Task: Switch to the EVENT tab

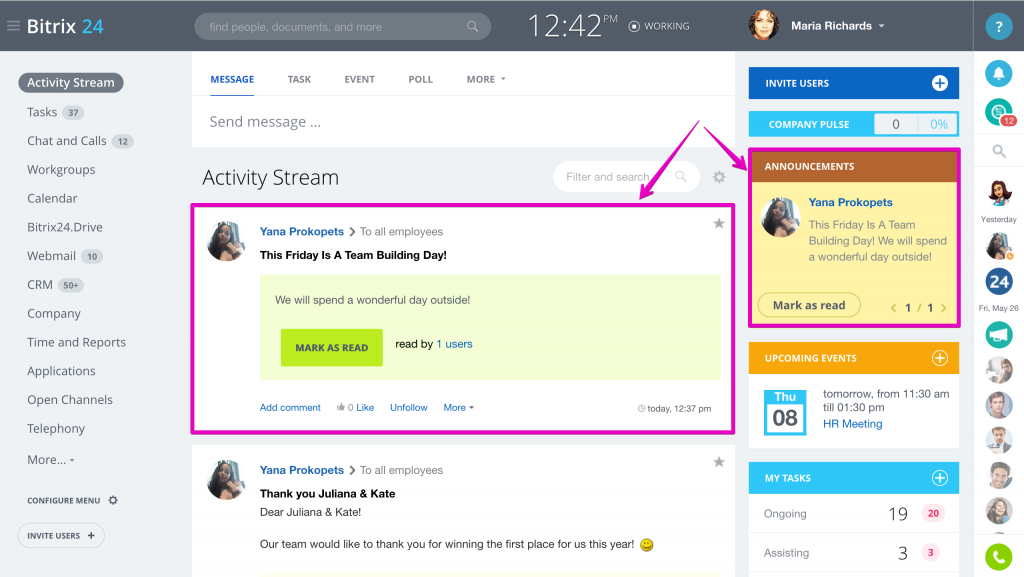Action: pos(359,79)
